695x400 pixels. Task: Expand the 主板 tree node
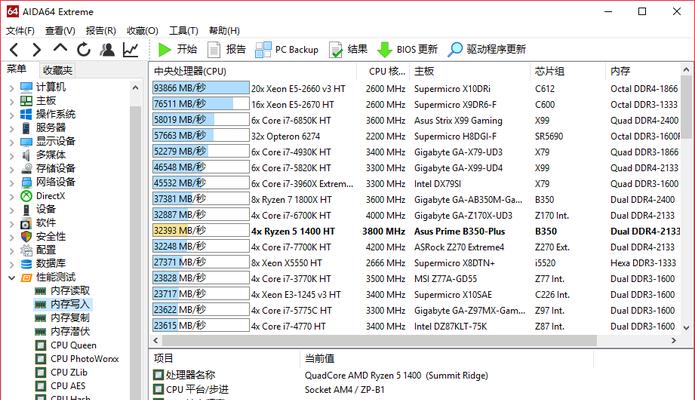[x=12, y=102]
